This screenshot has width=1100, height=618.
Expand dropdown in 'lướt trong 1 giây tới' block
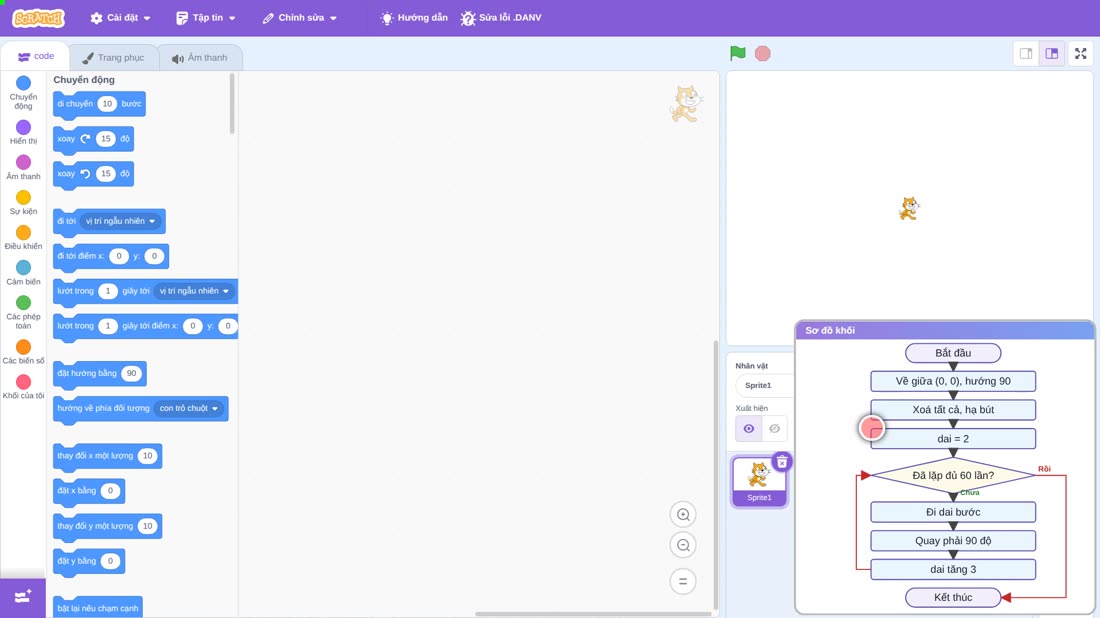(194, 291)
